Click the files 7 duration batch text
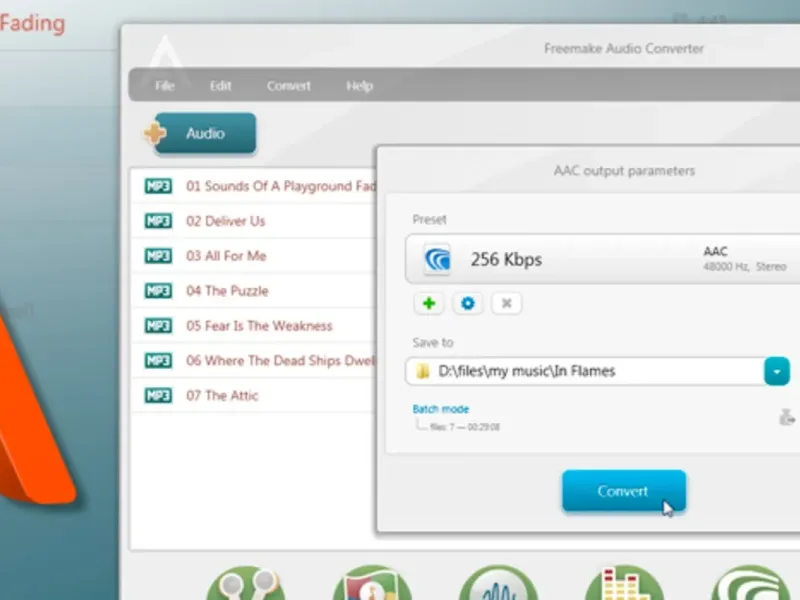Screen dimensions: 800x600 (x=465, y=427)
